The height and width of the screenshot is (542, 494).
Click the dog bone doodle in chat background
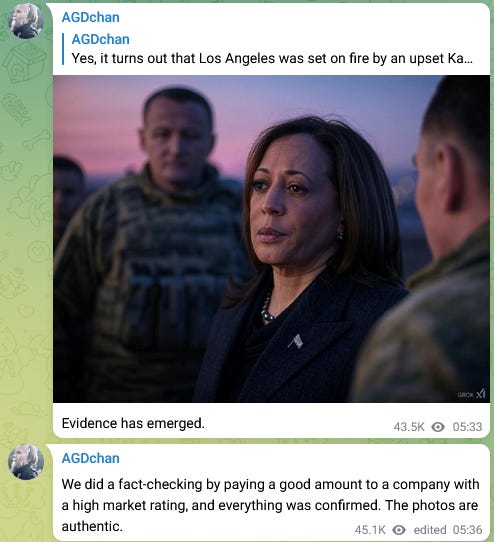tap(37, 139)
